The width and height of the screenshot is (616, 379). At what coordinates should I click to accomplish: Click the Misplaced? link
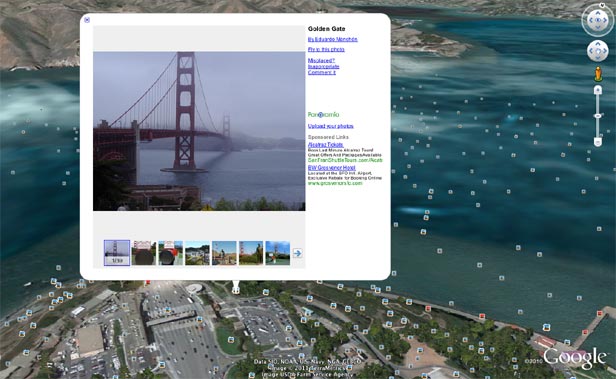pyautogui.click(x=321, y=60)
